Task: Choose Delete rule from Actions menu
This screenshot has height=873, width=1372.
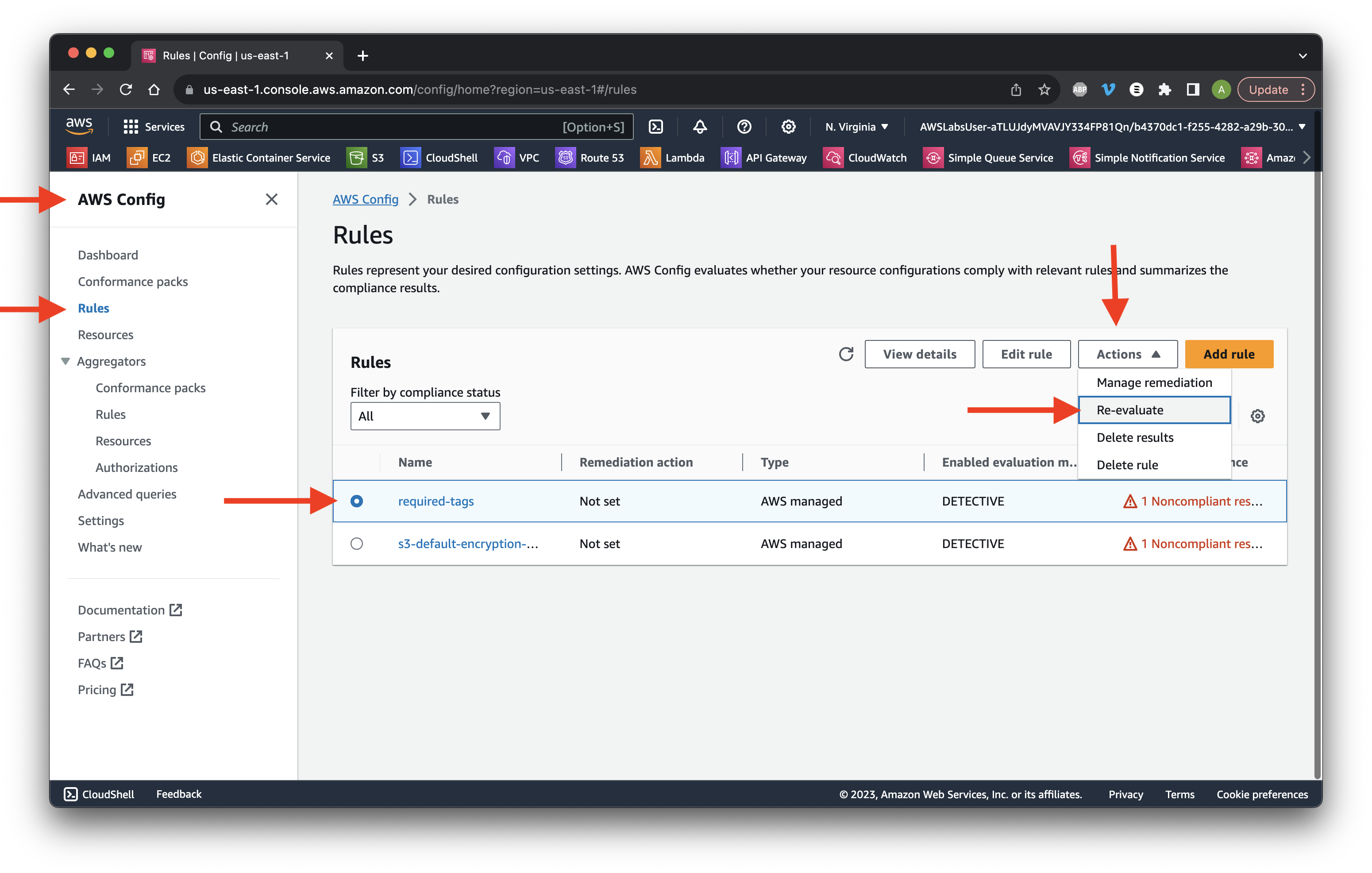Action: (x=1154, y=464)
